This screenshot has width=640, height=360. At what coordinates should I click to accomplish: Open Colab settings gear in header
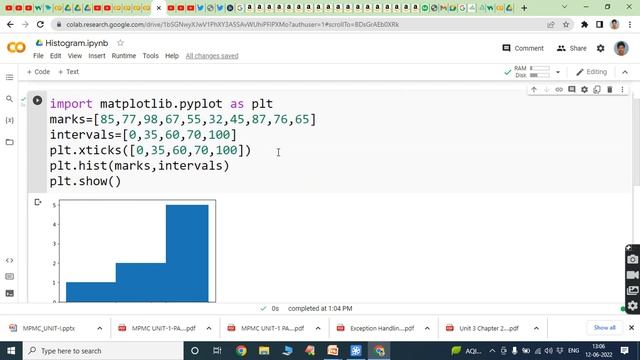tap(600, 48)
